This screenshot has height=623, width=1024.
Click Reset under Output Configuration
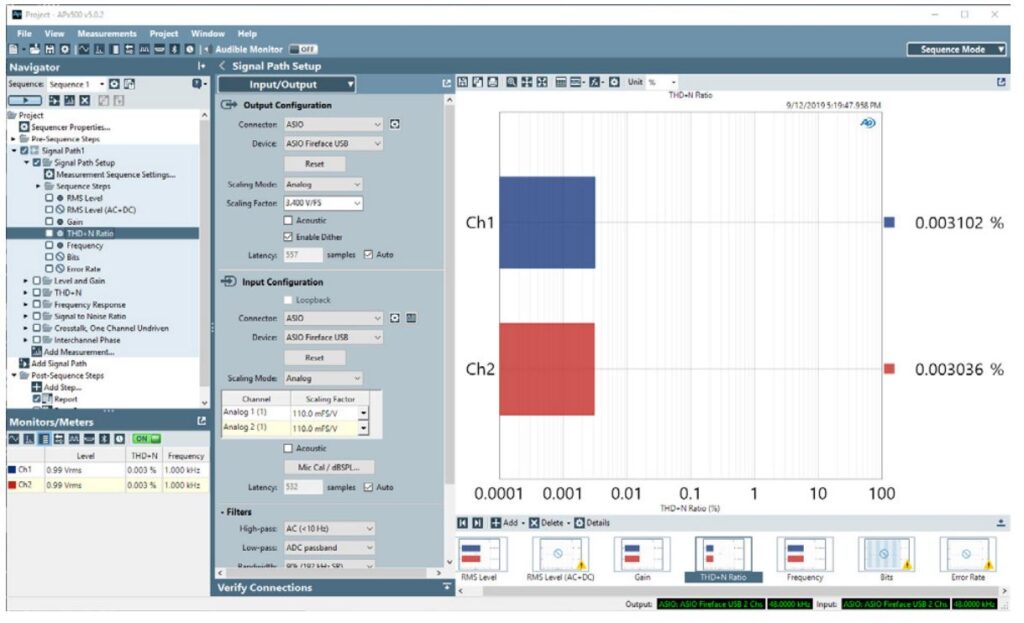tap(315, 164)
